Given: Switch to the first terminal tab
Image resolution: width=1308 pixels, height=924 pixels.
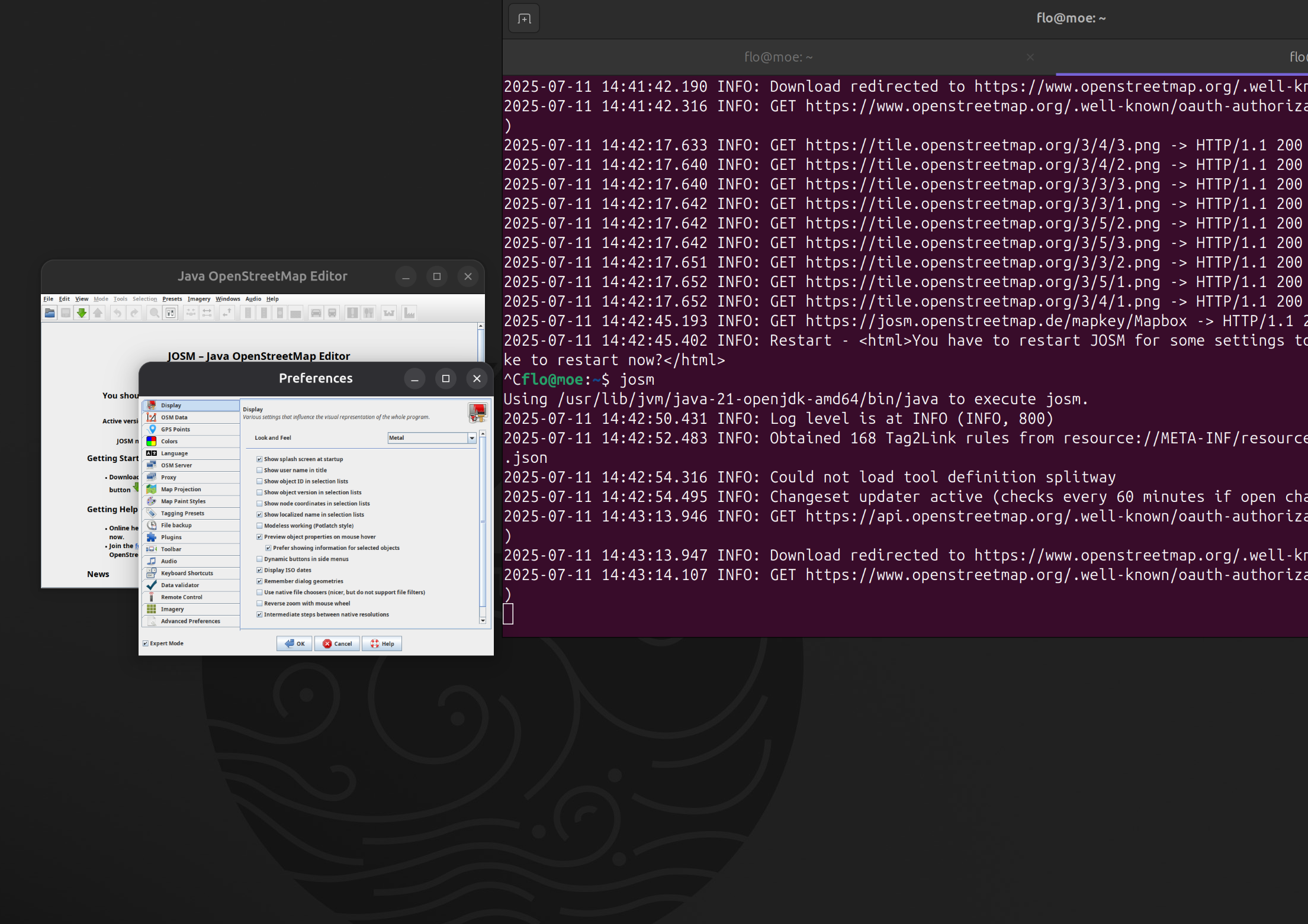Looking at the screenshot, I should [x=777, y=57].
